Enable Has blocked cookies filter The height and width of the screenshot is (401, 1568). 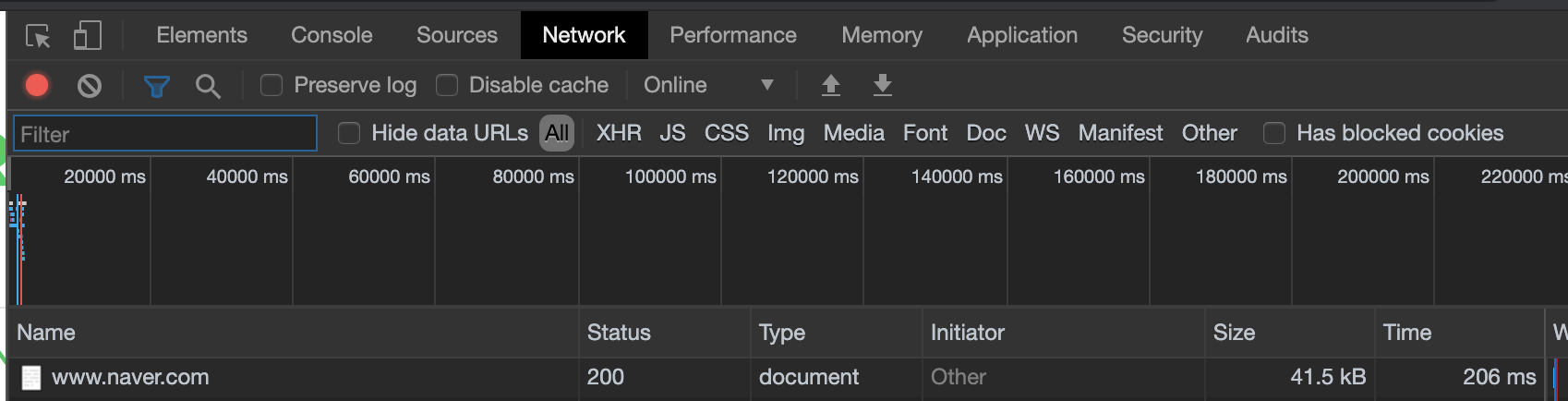pos(1274,134)
